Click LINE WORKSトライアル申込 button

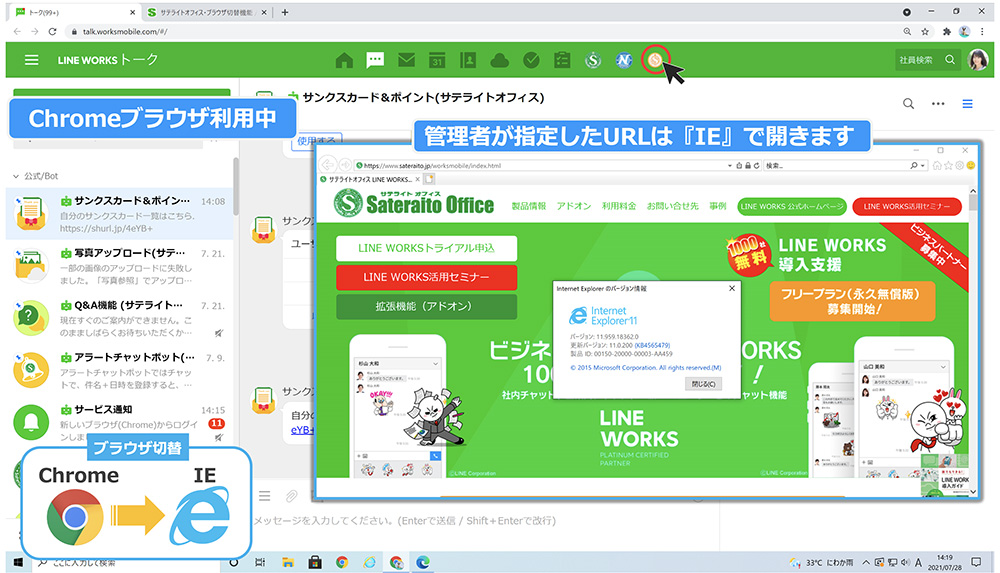coord(426,248)
